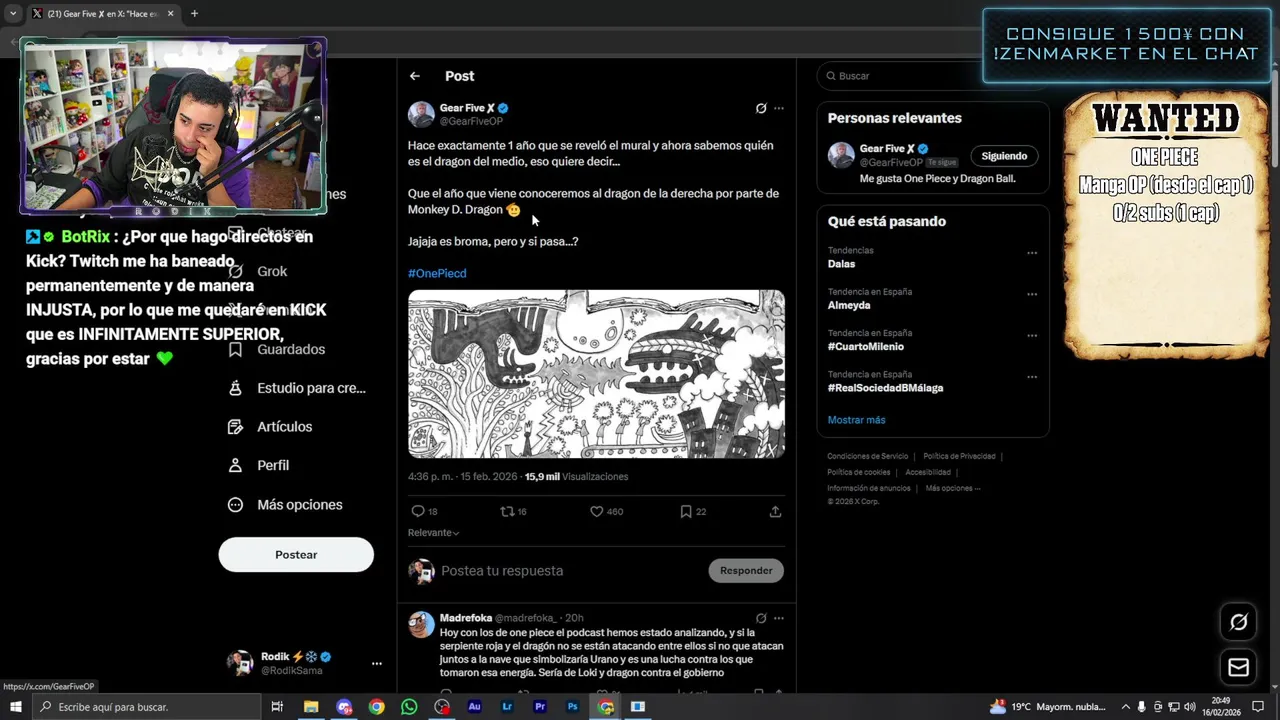Screen dimensions: 1280x720
Task: Click the volume icon in system tray
Action: (x=1190, y=707)
